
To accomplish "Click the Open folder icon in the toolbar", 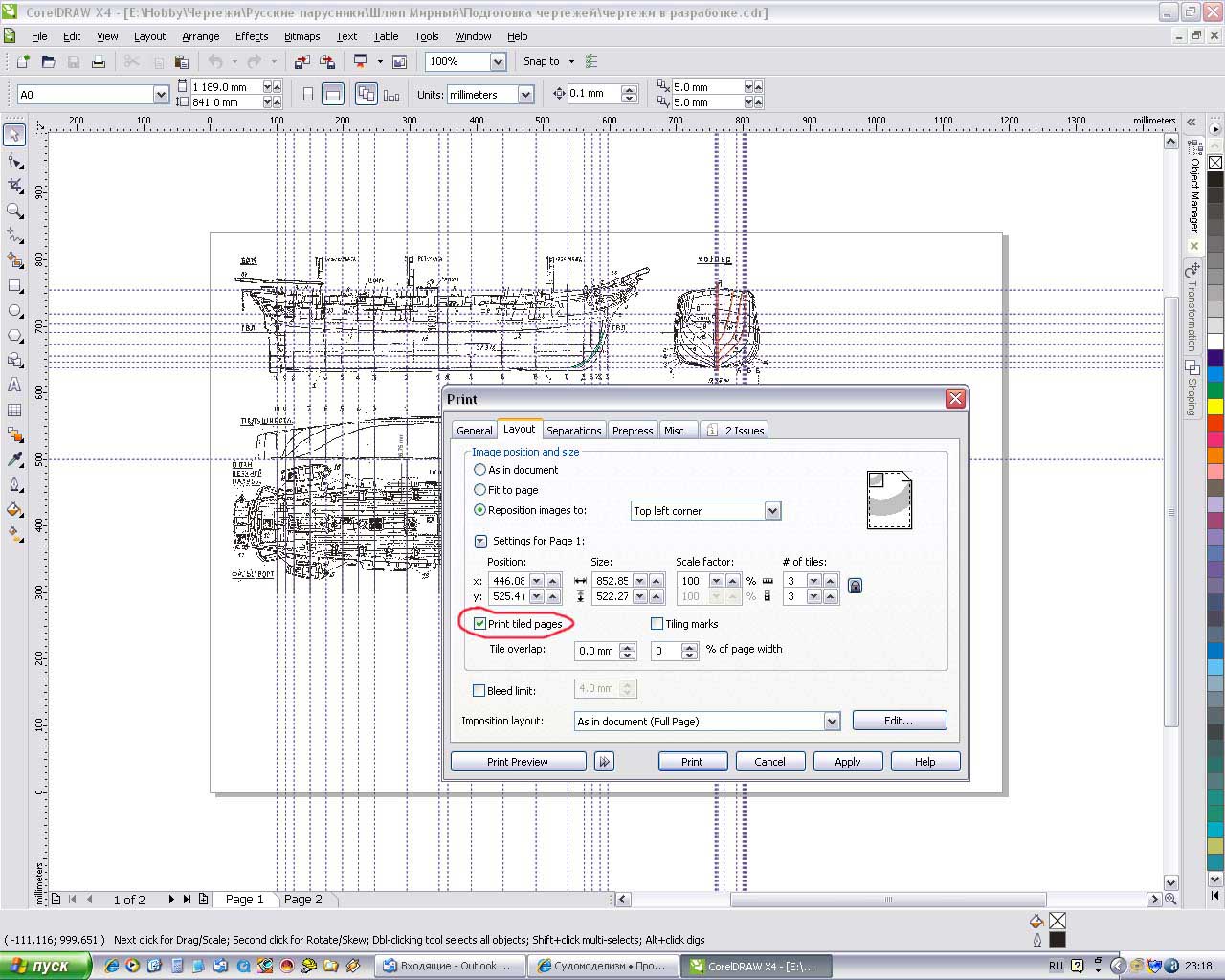I will coord(48,62).
